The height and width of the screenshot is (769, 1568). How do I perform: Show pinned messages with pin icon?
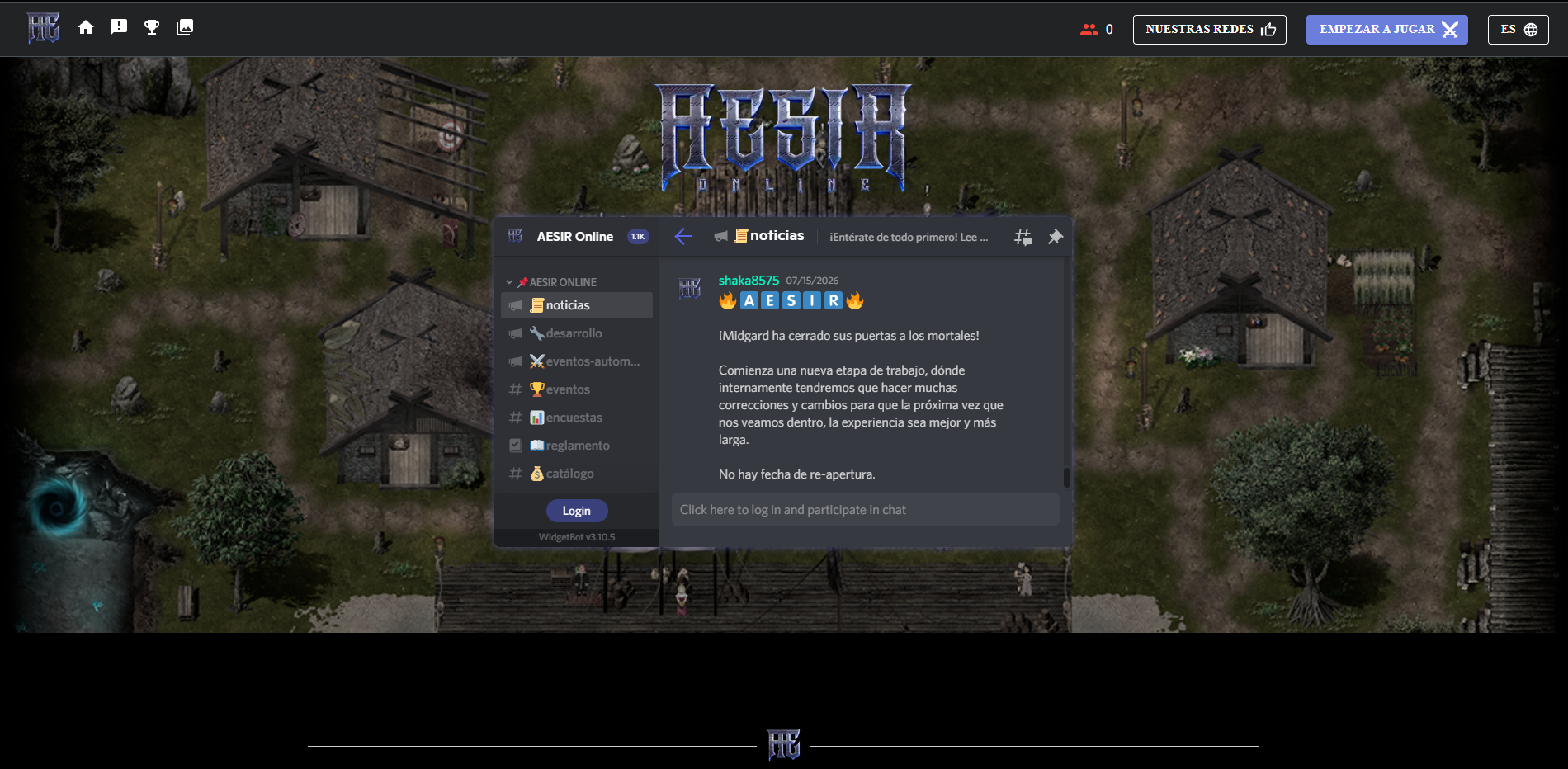pos(1056,238)
